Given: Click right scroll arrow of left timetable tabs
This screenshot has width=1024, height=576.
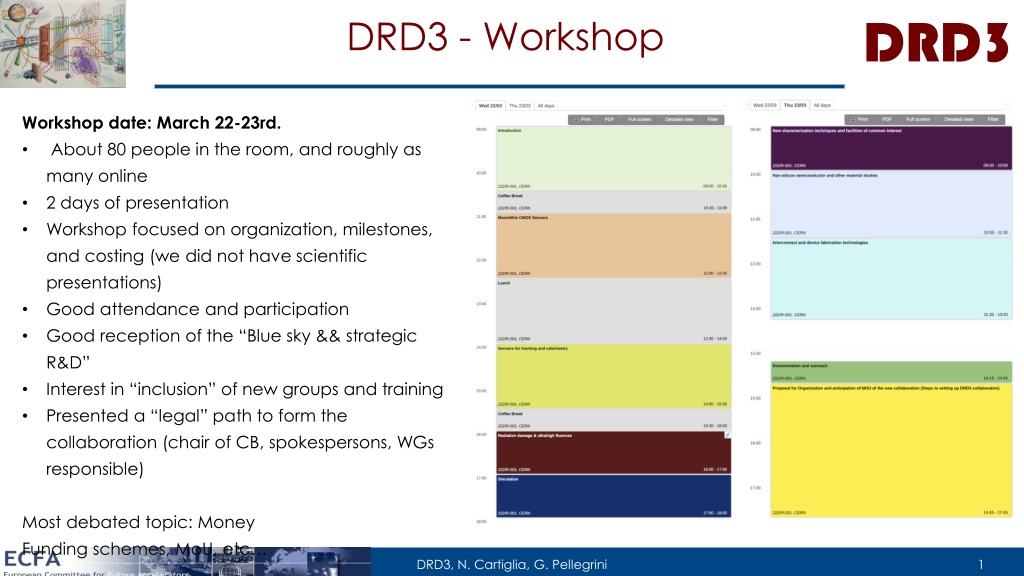Looking at the screenshot, I should coord(724,105).
